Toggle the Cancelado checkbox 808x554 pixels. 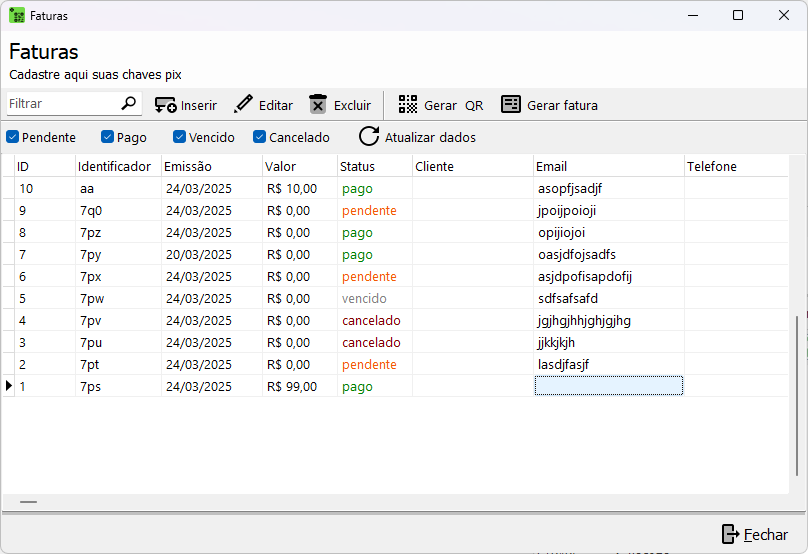(260, 137)
